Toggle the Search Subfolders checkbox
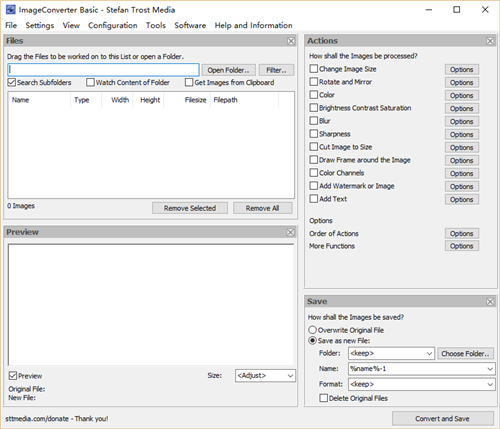500x429 pixels. click(x=12, y=82)
